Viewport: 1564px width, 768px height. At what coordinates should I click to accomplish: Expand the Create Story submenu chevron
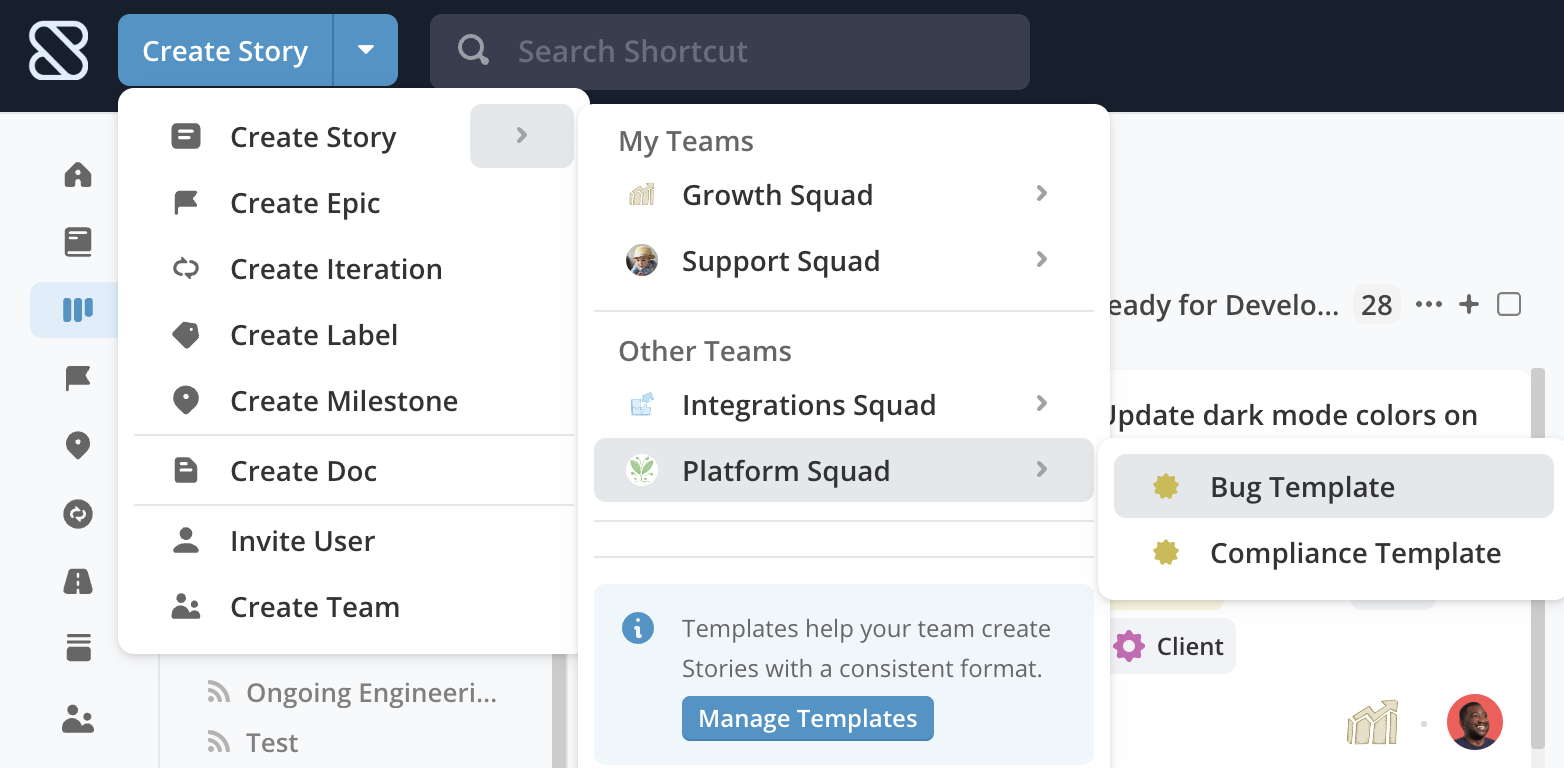pos(522,136)
